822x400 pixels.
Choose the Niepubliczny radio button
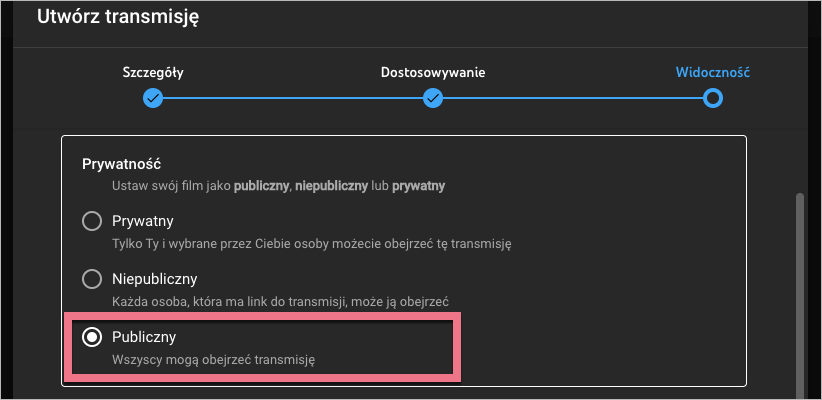(92, 278)
